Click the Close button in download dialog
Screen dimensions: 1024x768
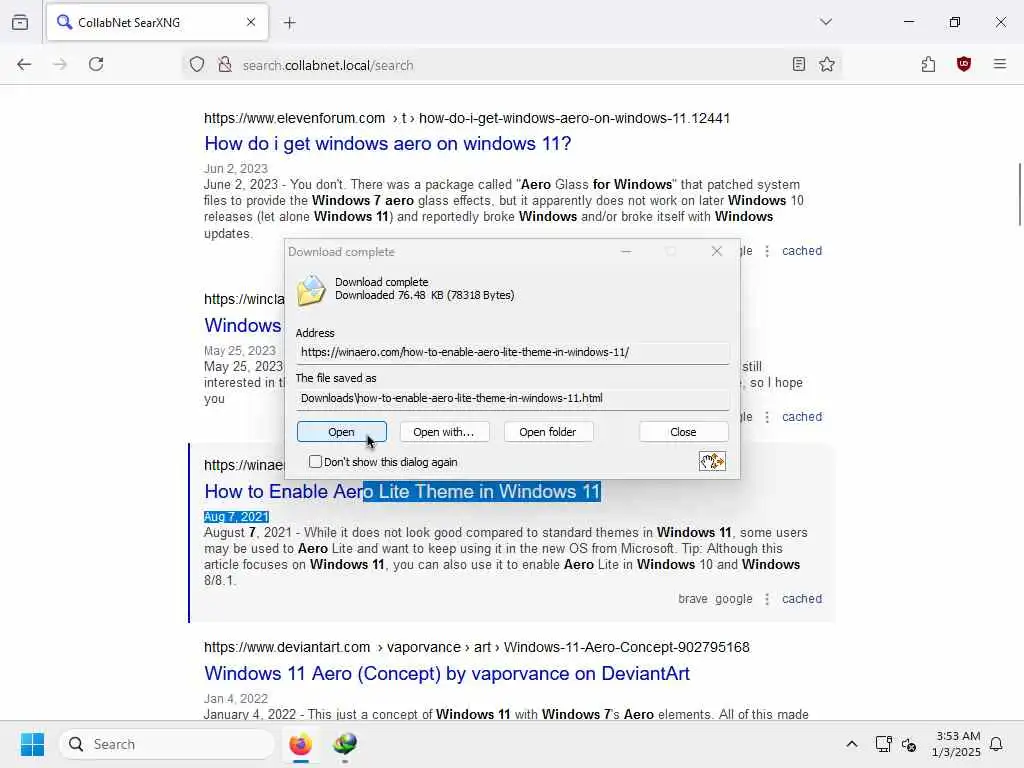coord(683,432)
